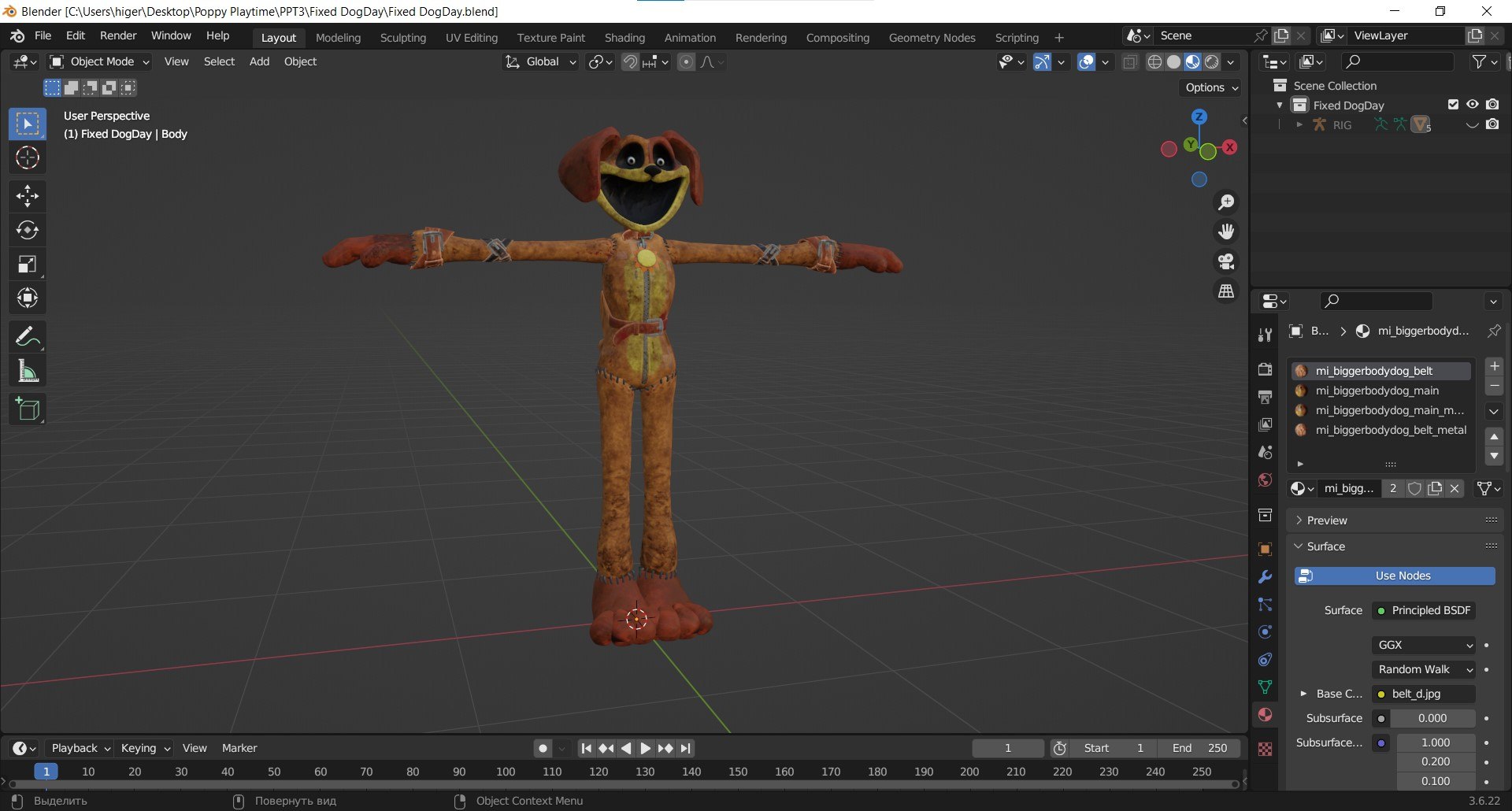This screenshot has height=811, width=1512.
Task: Open the Keying popover in timeline
Action: [x=145, y=748]
